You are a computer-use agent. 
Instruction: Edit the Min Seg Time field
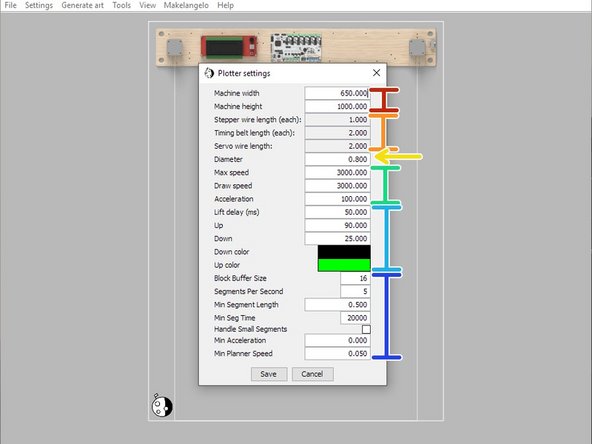tap(355, 318)
